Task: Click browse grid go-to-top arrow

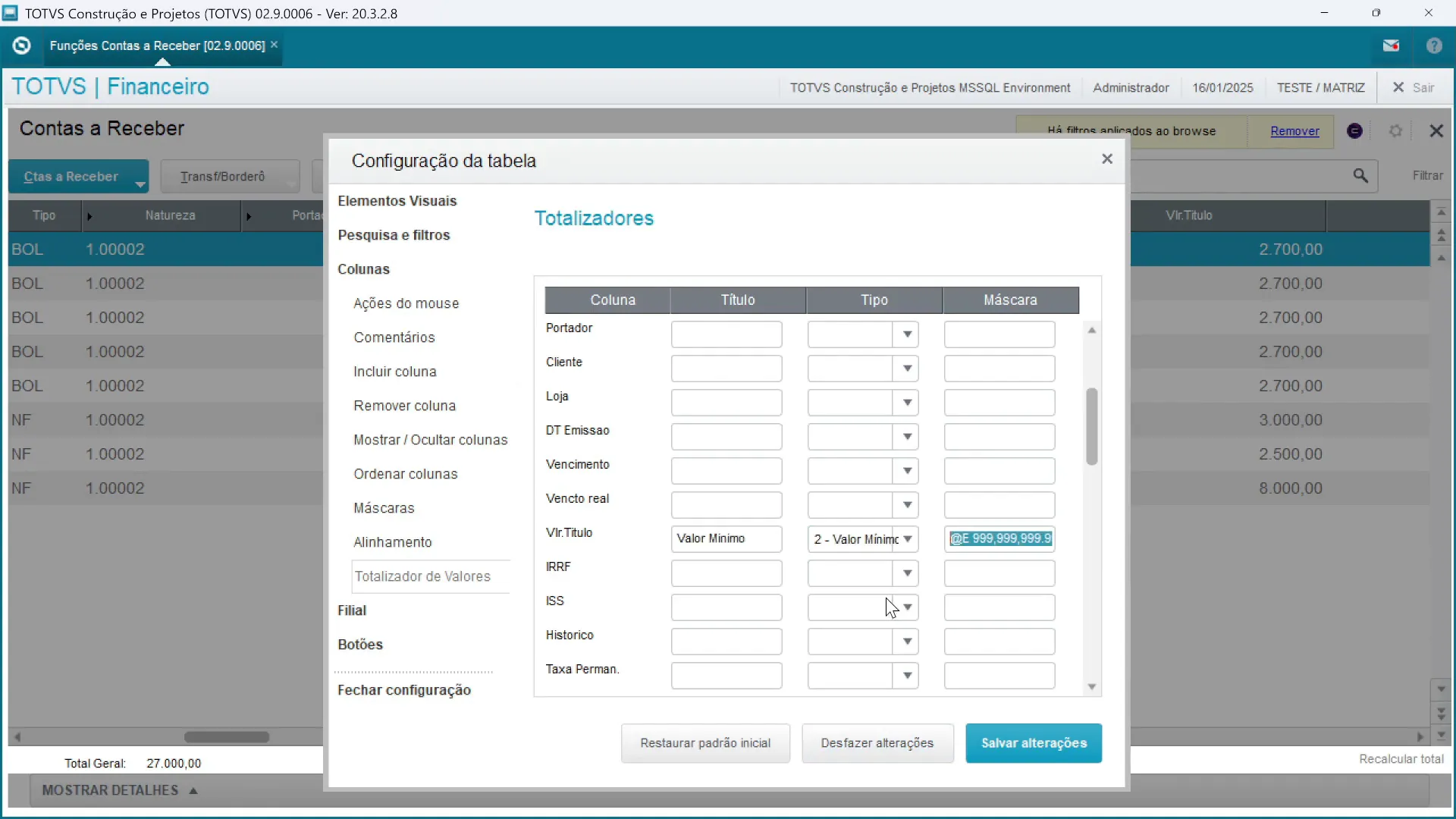Action: pos(1441,212)
